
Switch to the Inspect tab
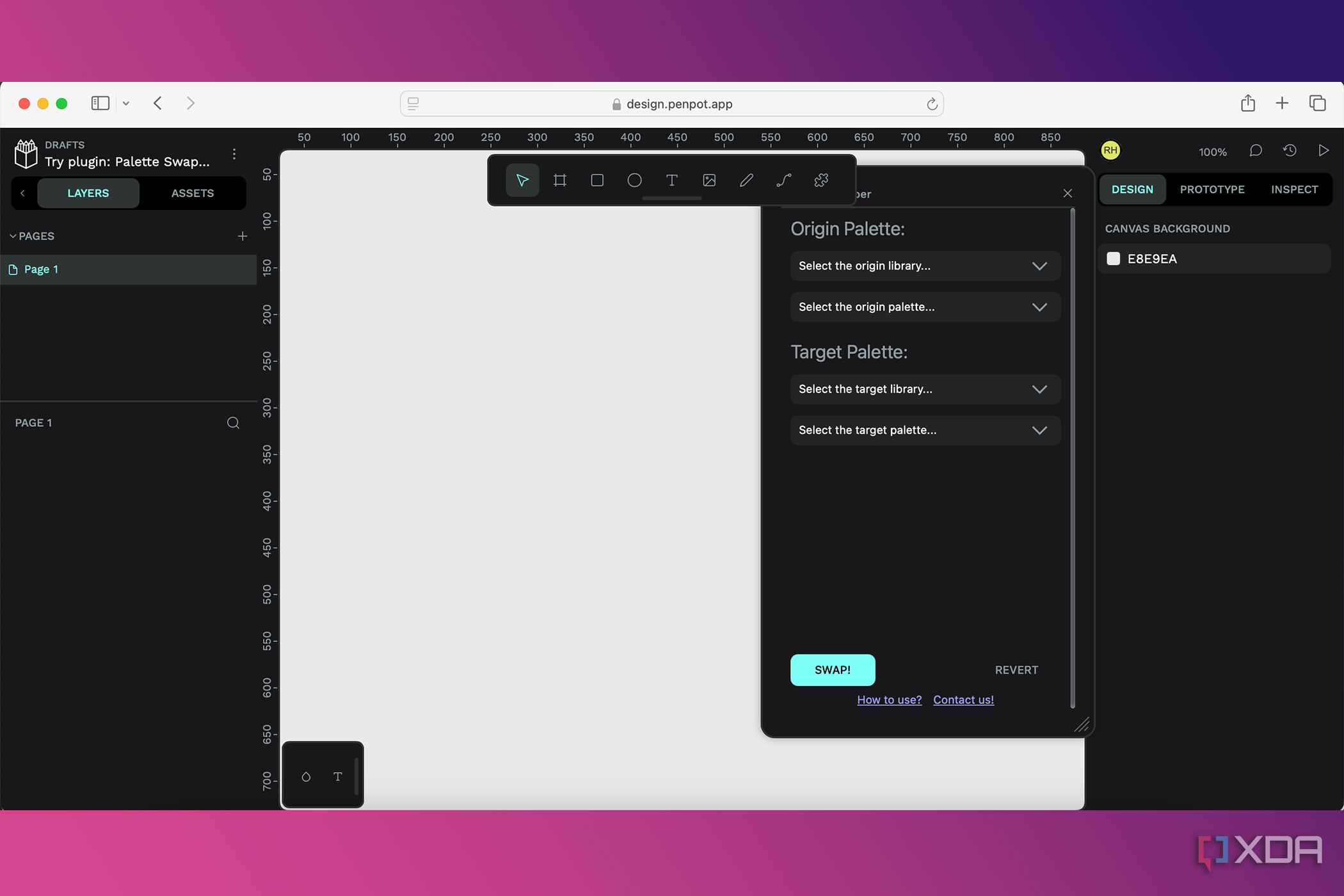coord(1294,189)
